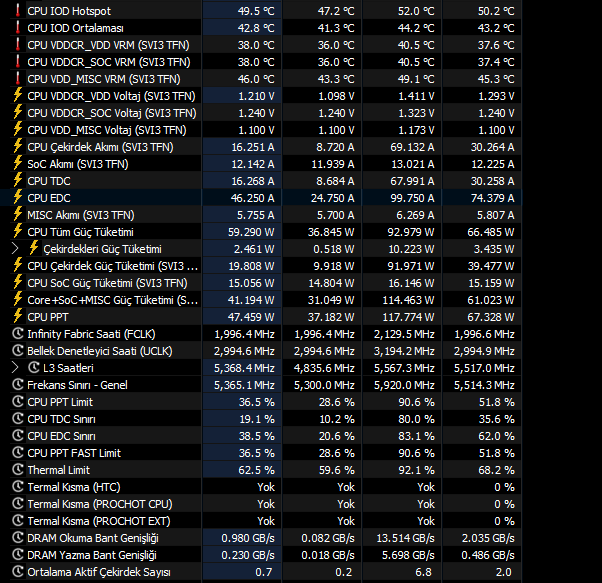The image size is (602, 583).
Task: Click the 13.514 GB/s DRAM read maximum value
Action: pyautogui.click(x=405, y=538)
